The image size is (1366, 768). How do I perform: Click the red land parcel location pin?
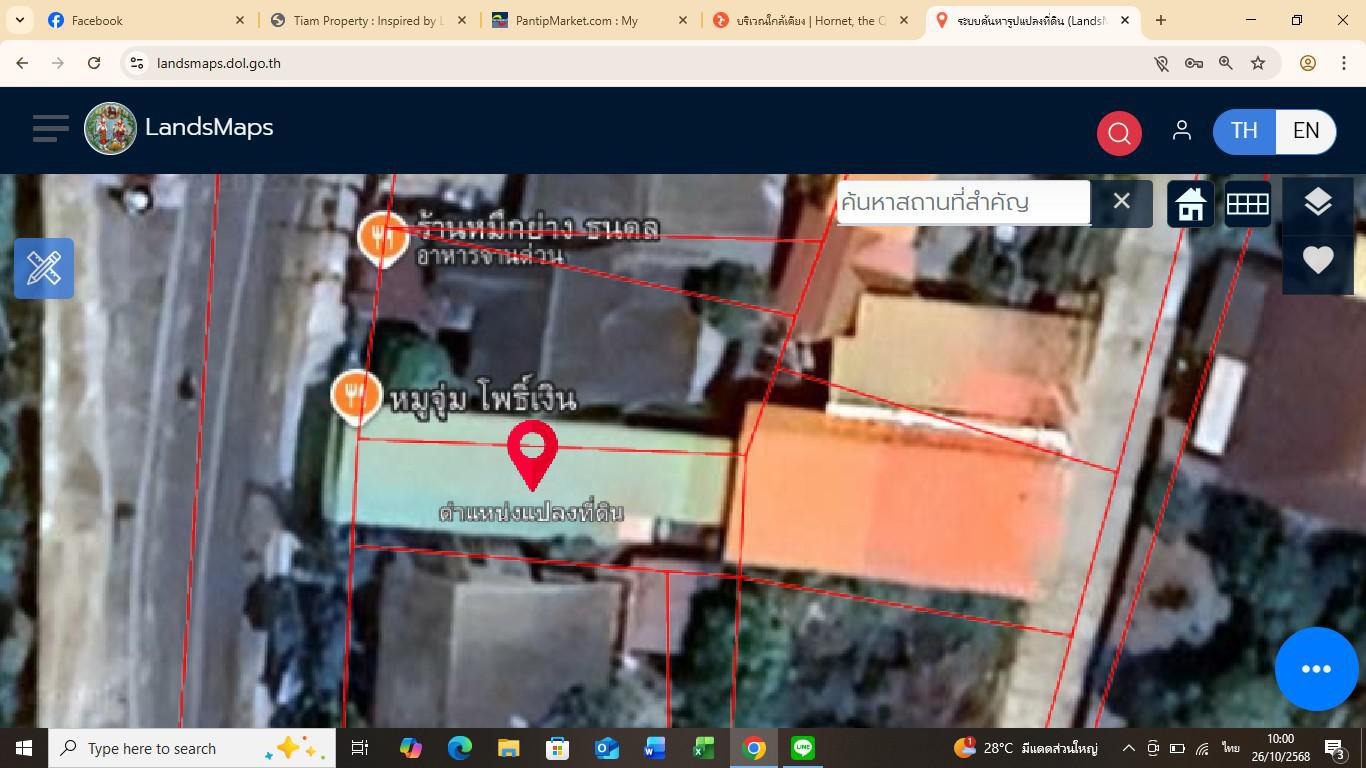tap(532, 453)
